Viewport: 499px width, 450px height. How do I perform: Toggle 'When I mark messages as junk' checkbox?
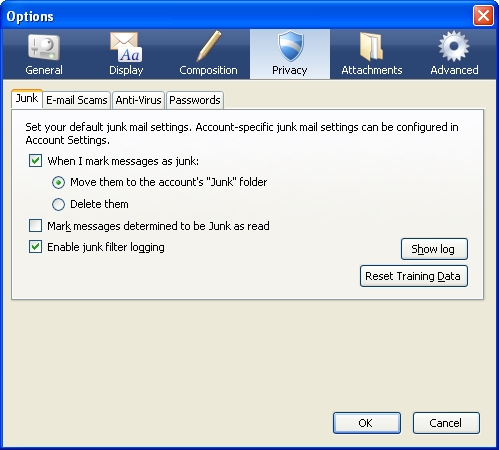point(35,161)
